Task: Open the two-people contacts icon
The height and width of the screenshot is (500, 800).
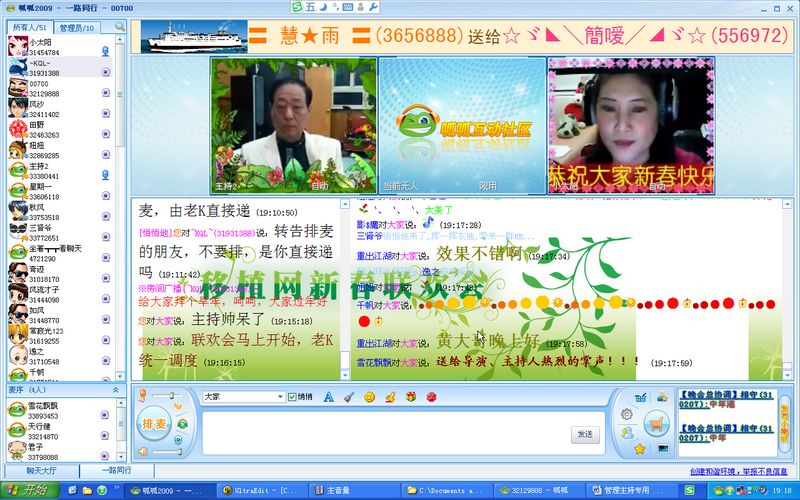Action: coord(627,433)
